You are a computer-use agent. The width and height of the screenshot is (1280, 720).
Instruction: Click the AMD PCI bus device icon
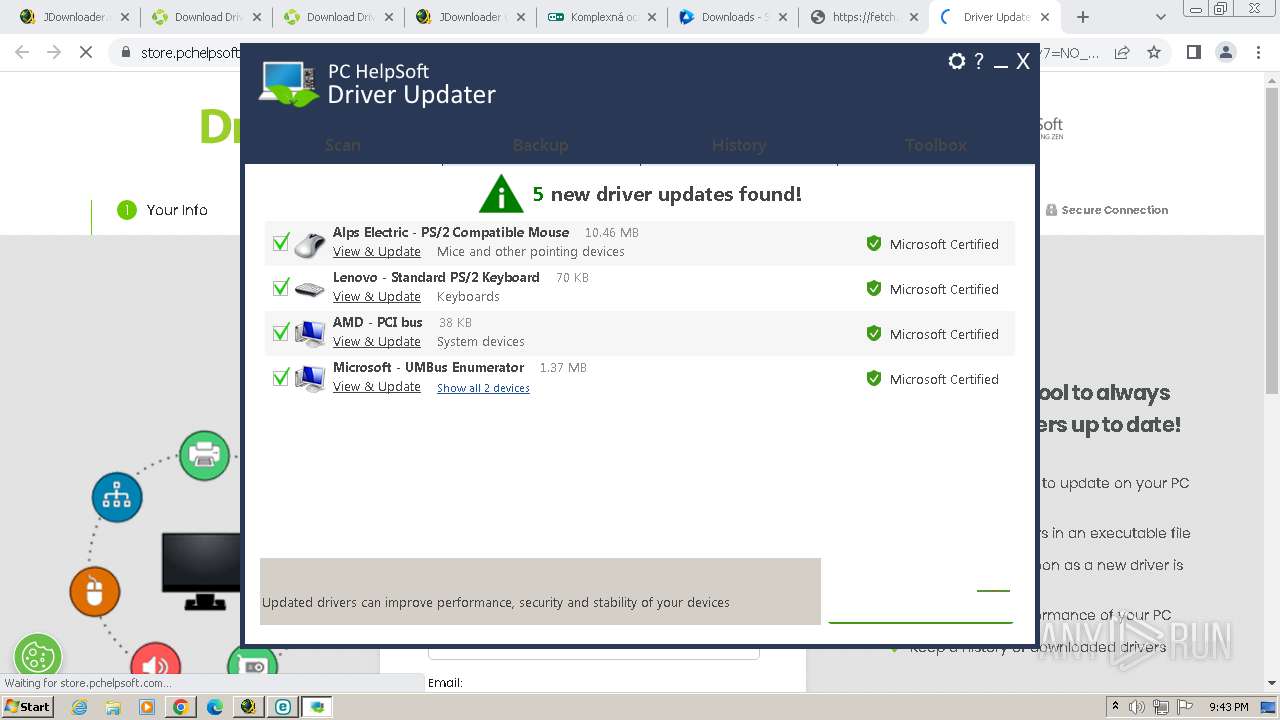310,333
